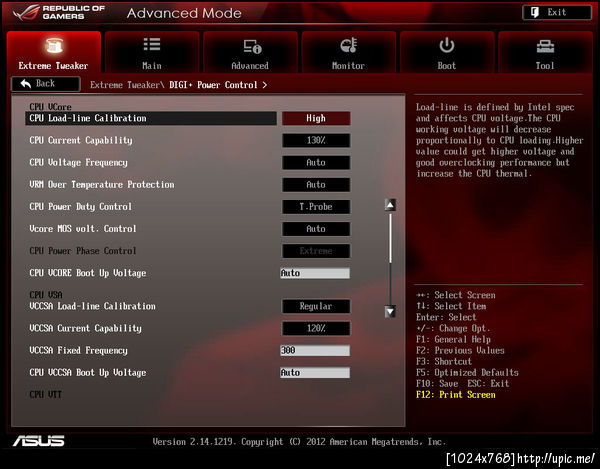Select the Vcore MOS volt. Control label

83,229
